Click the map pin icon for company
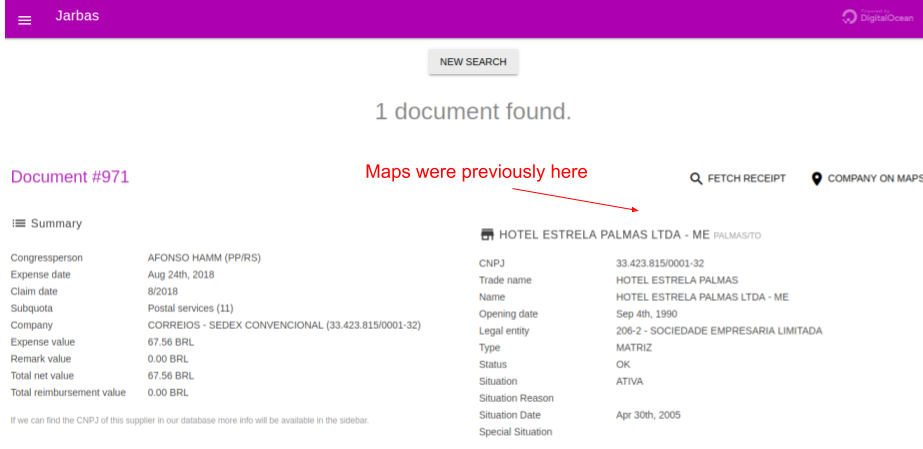This screenshot has width=923, height=449. click(x=816, y=179)
